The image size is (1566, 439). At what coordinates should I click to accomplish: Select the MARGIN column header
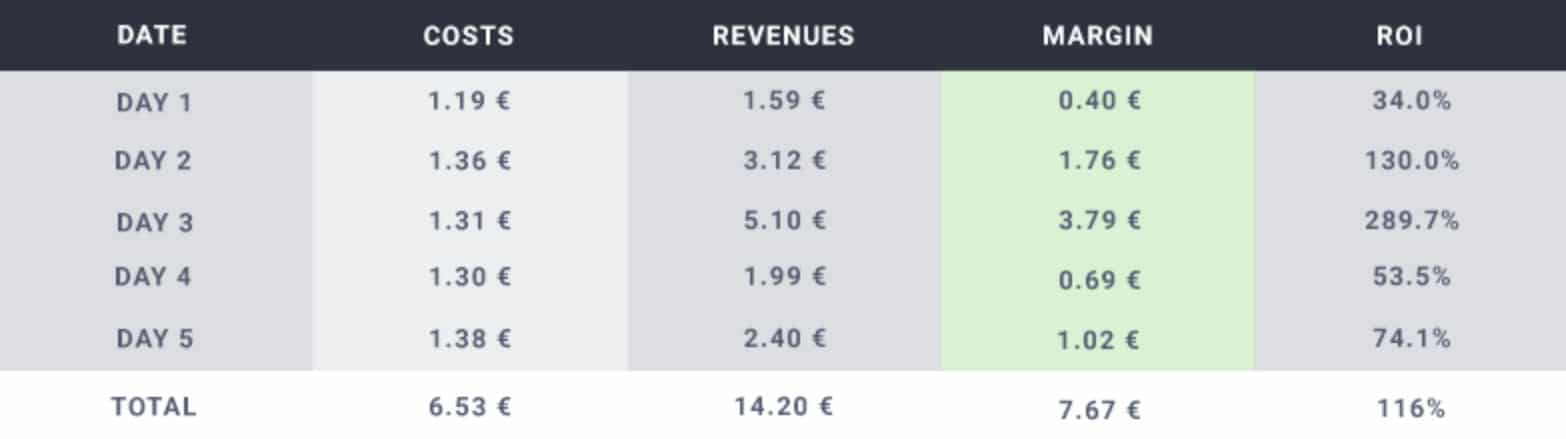coord(1098,36)
